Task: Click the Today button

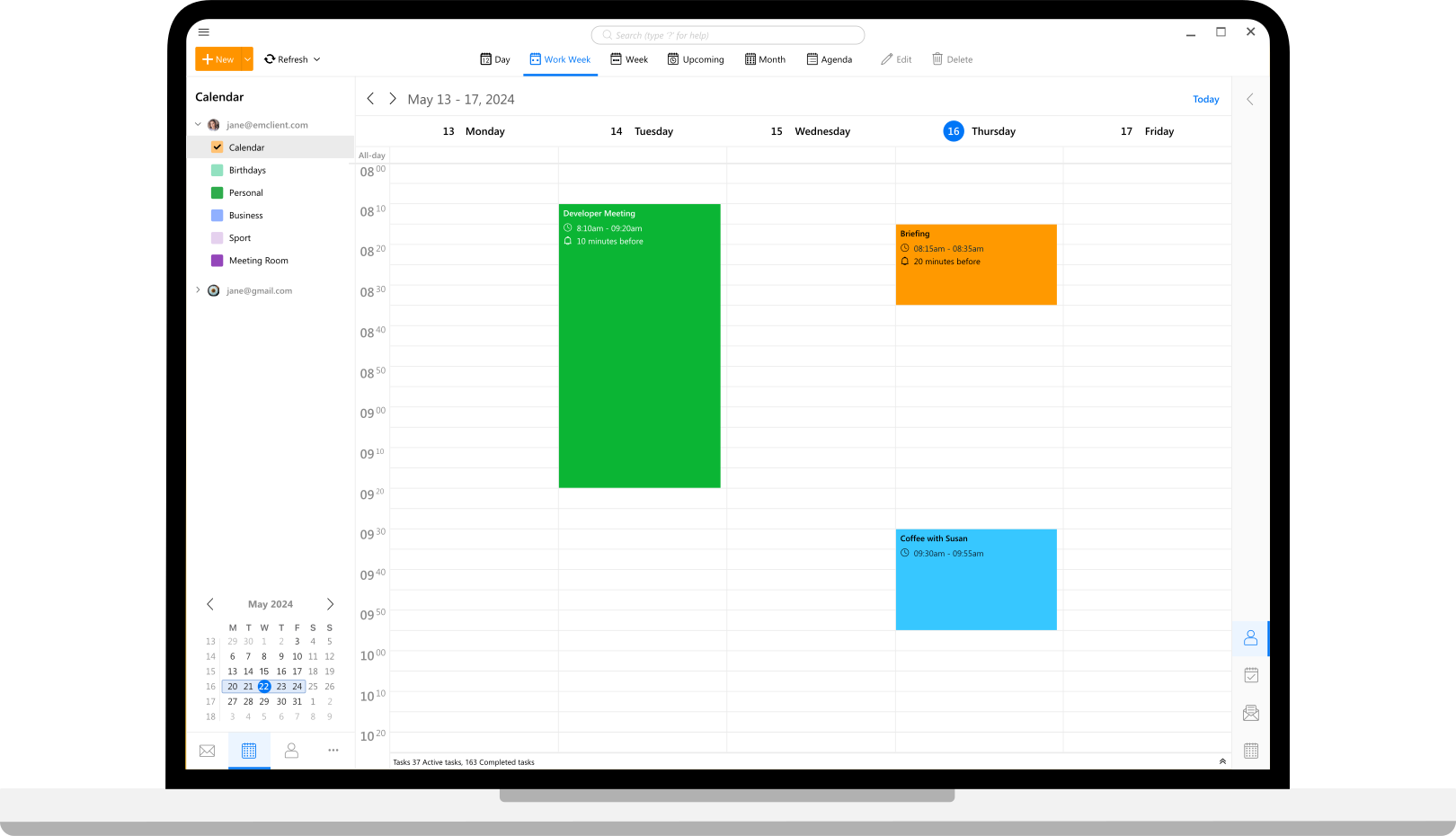Action: pyautogui.click(x=1205, y=99)
